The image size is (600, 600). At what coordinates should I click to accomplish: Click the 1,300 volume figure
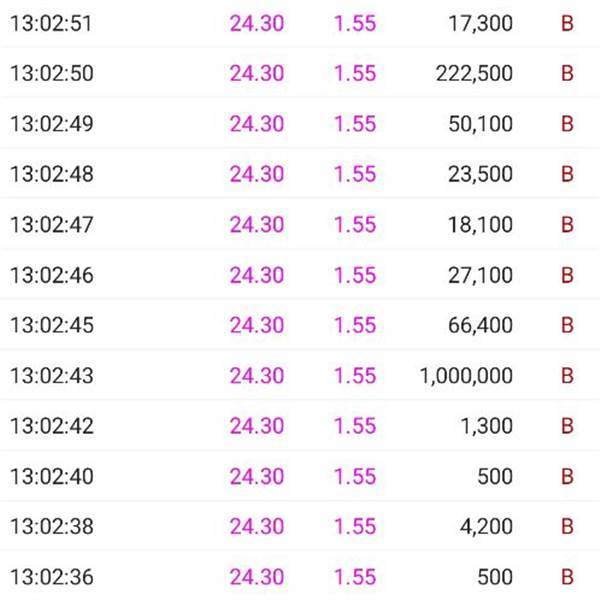point(486,426)
